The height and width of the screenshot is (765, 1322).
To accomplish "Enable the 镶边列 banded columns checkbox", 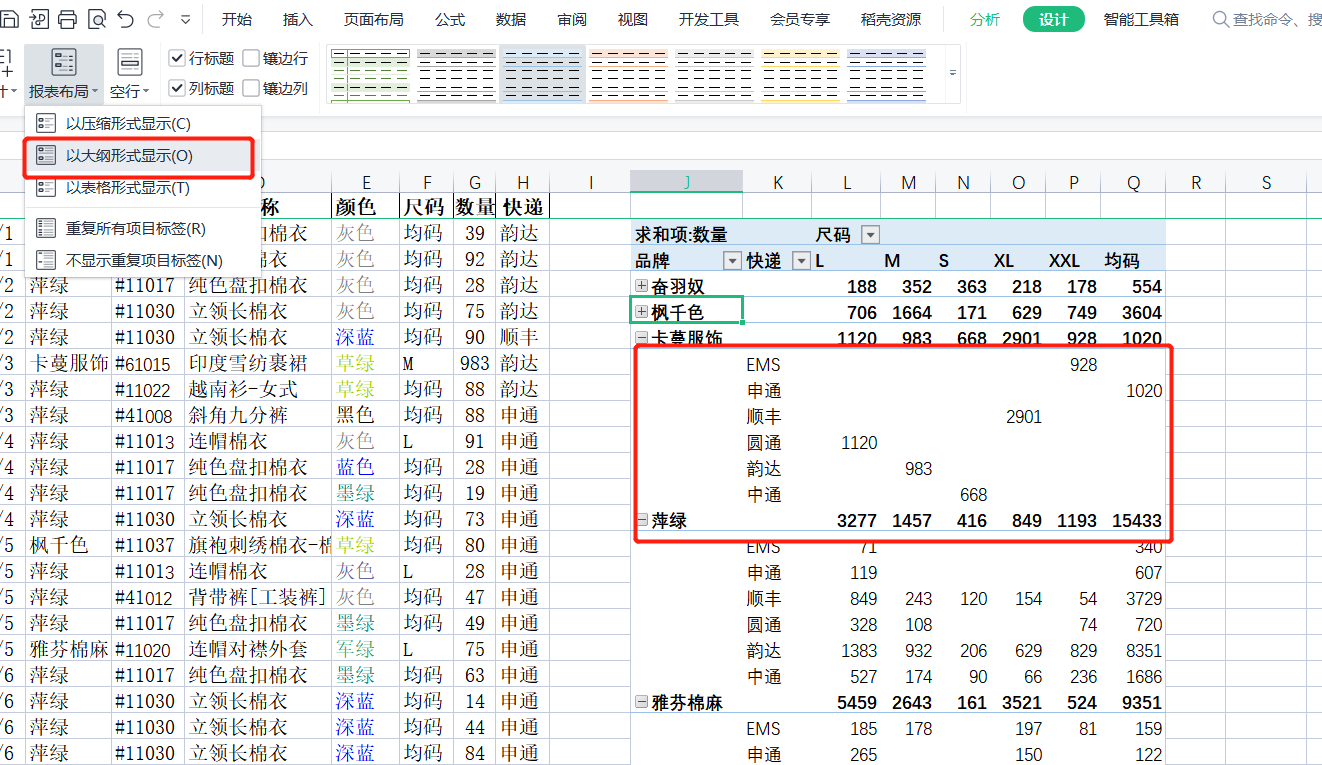I will point(251,88).
